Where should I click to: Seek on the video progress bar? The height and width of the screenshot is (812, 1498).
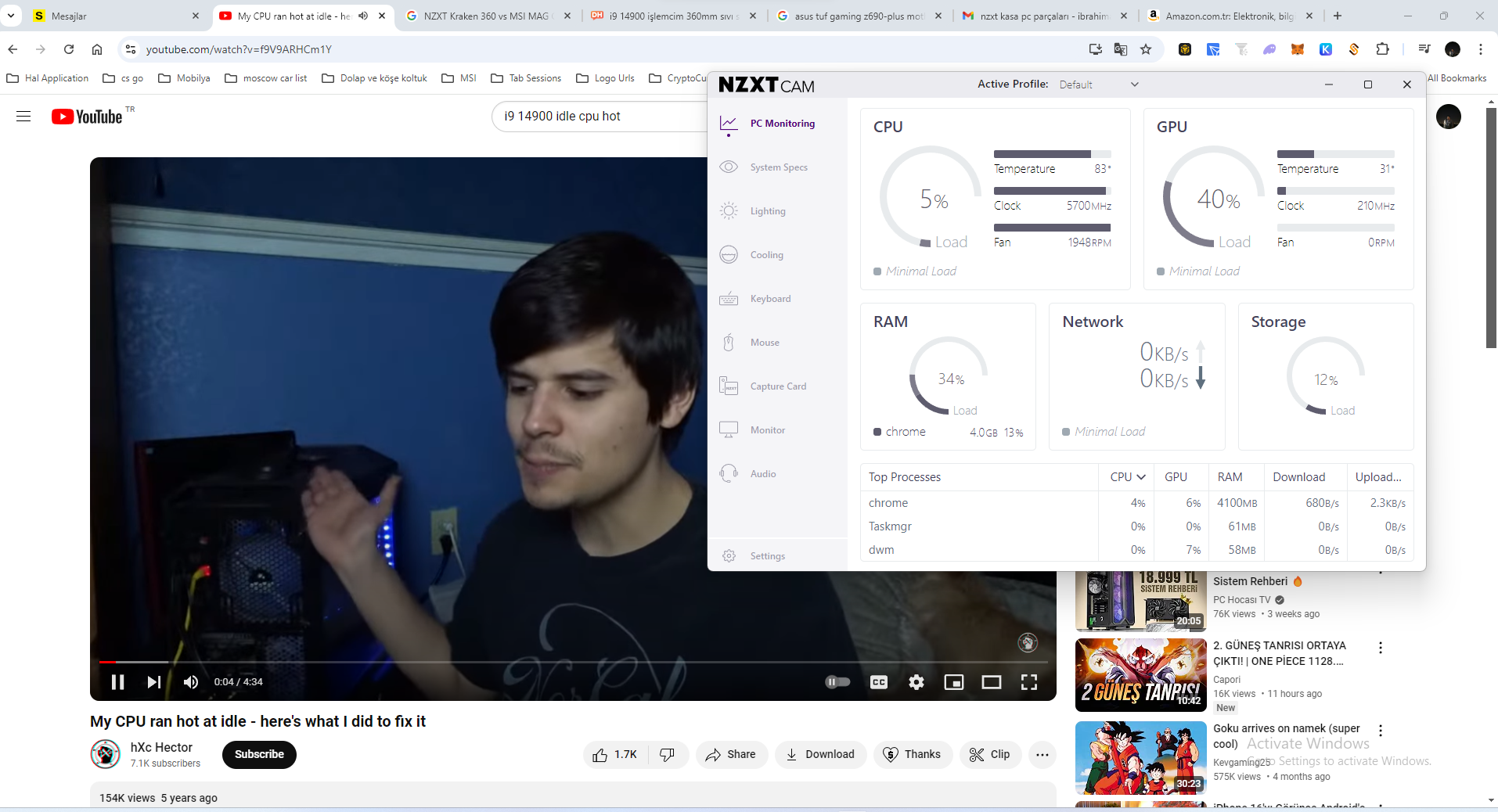(573, 662)
